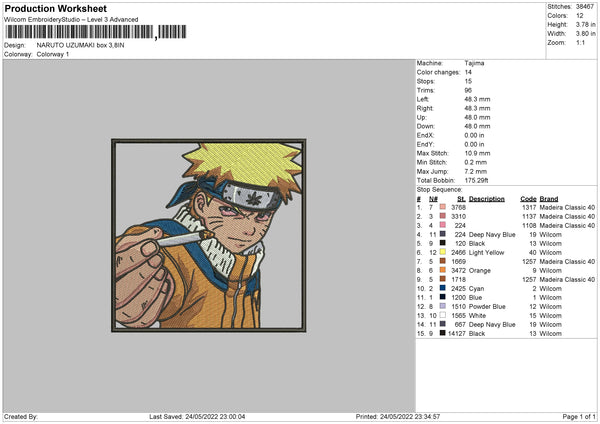Click the Machine value 'Tajima'
This screenshot has height=424, width=600.
[474, 63]
